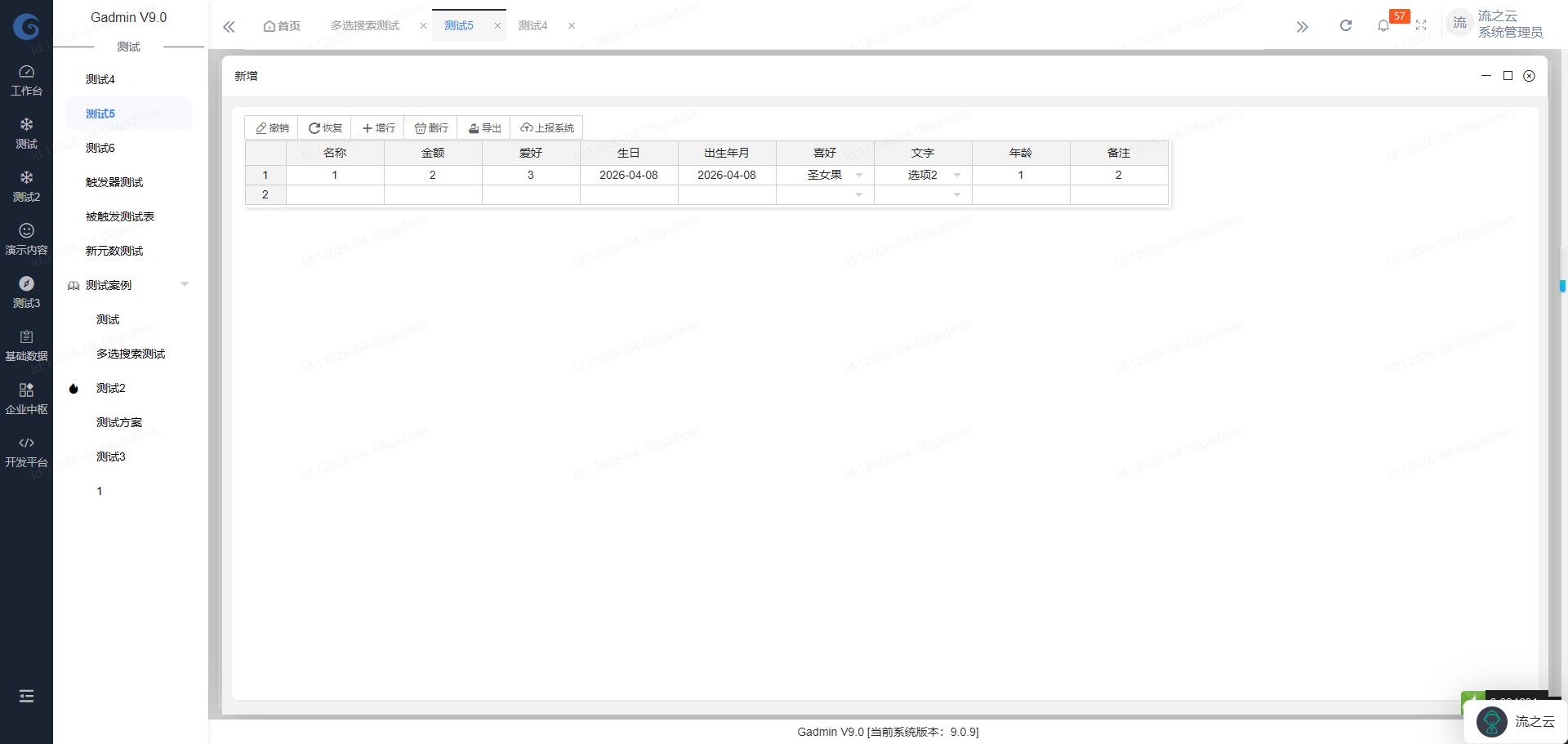Screen dimensions: 1568x744
Task: Click the empty 名称 cell in row 2
Action: [335, 194]
